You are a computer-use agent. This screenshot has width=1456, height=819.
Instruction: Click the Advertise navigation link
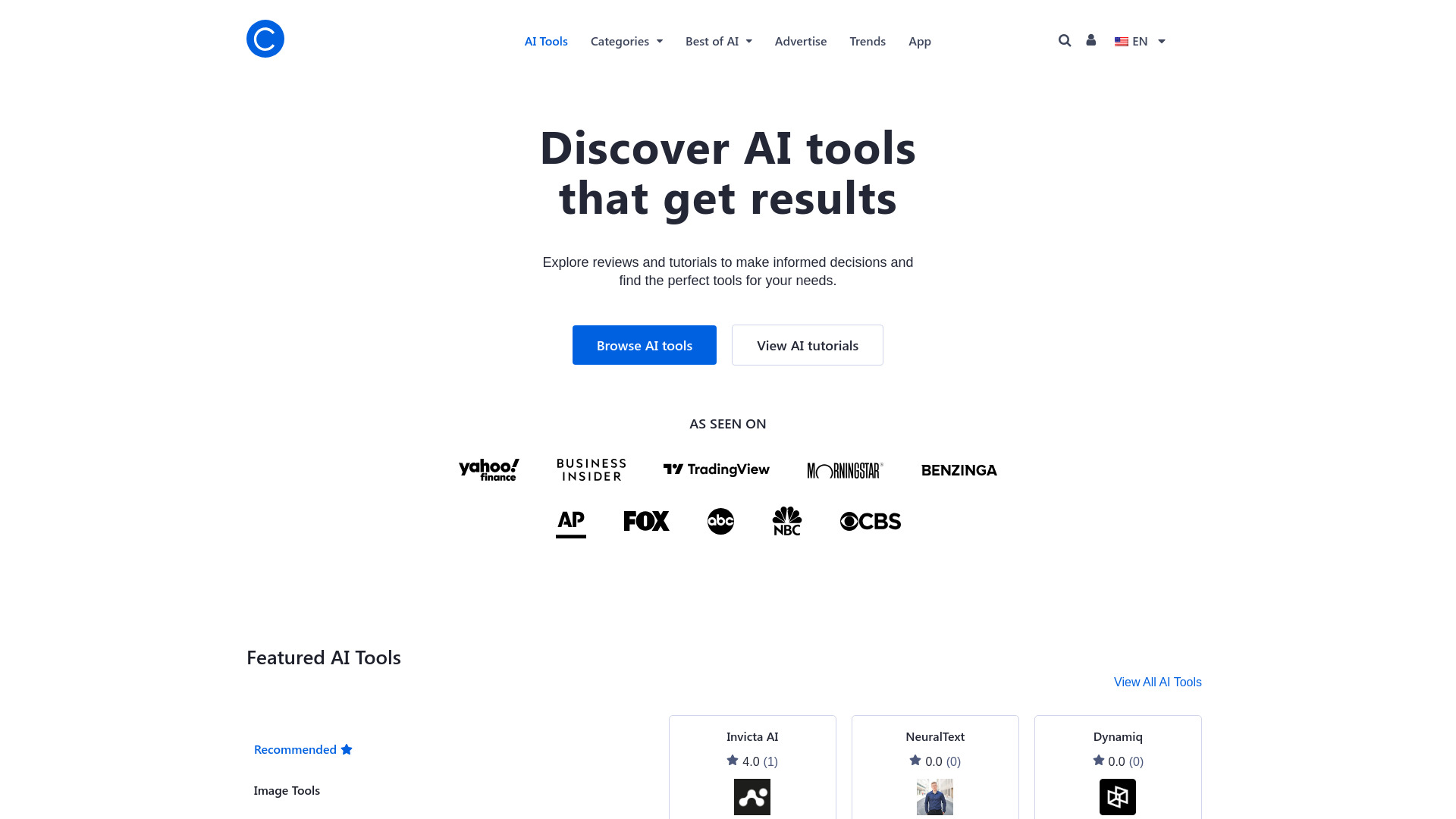800,40
